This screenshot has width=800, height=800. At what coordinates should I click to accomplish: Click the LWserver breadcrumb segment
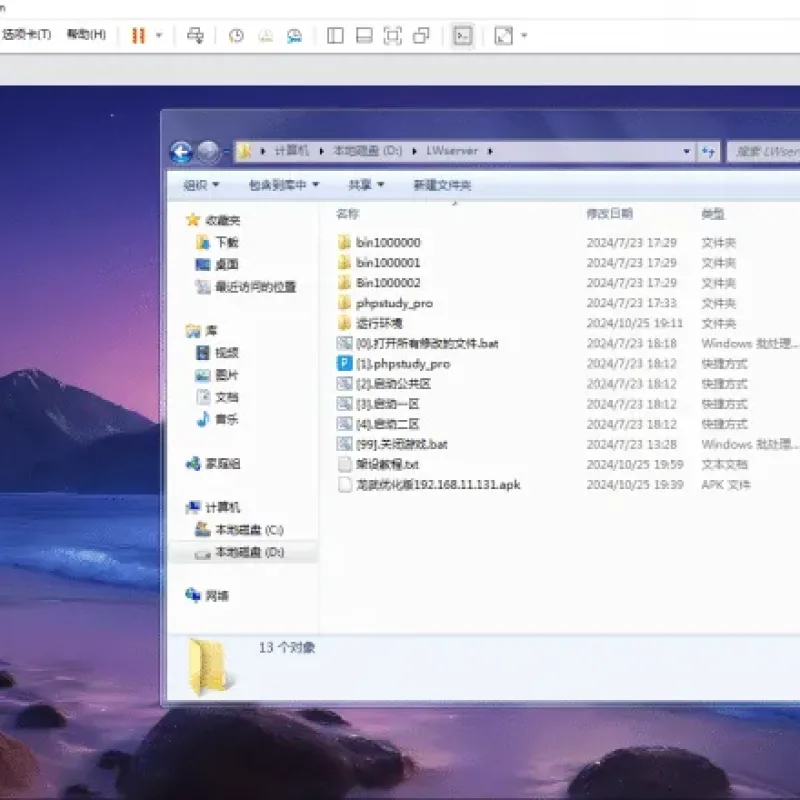click(452, 151)
